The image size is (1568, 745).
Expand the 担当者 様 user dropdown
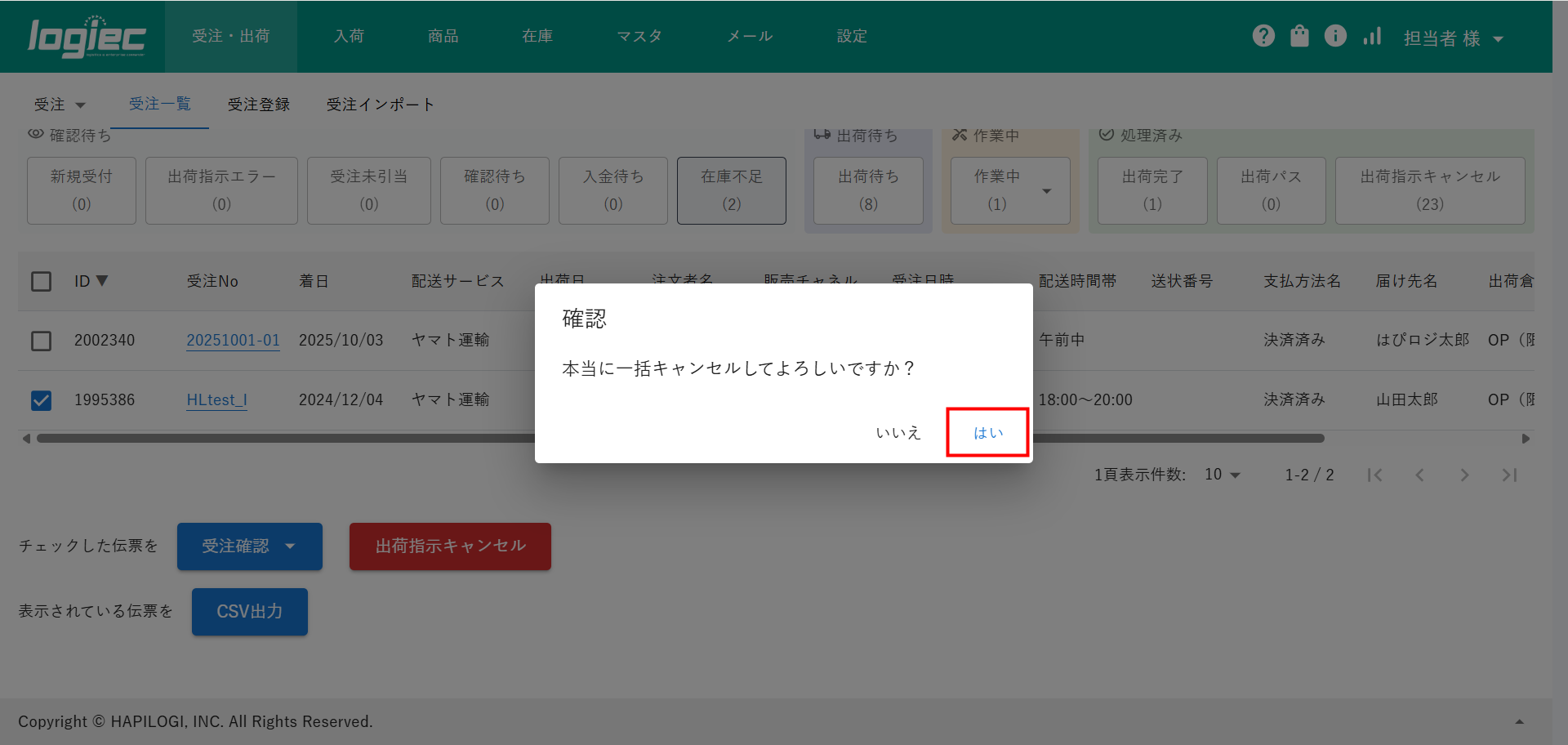coord(1453,38)
